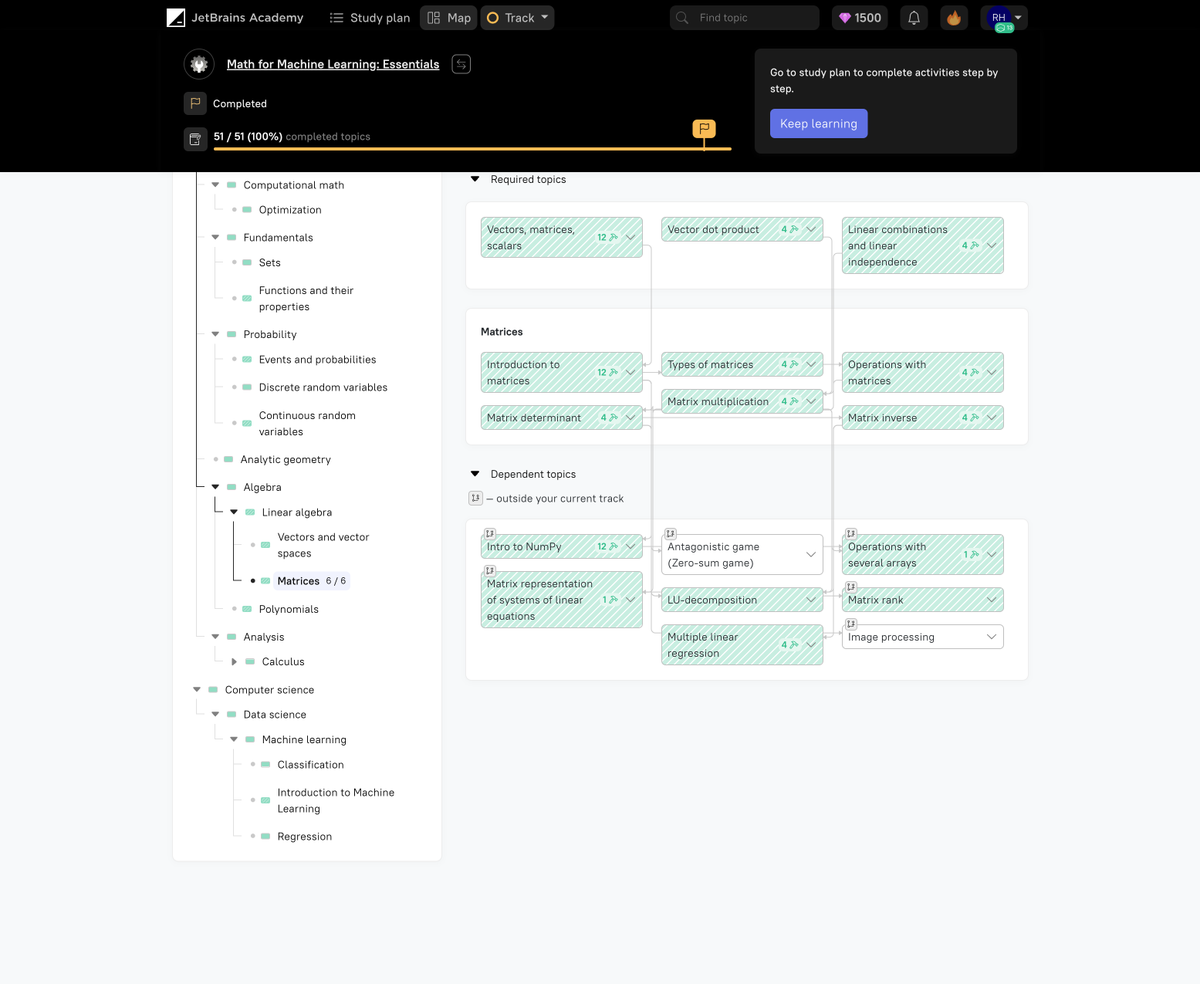The image size is (1200, 984).
Task: Open the Vector dot product topic card
Action: (742, 229)
